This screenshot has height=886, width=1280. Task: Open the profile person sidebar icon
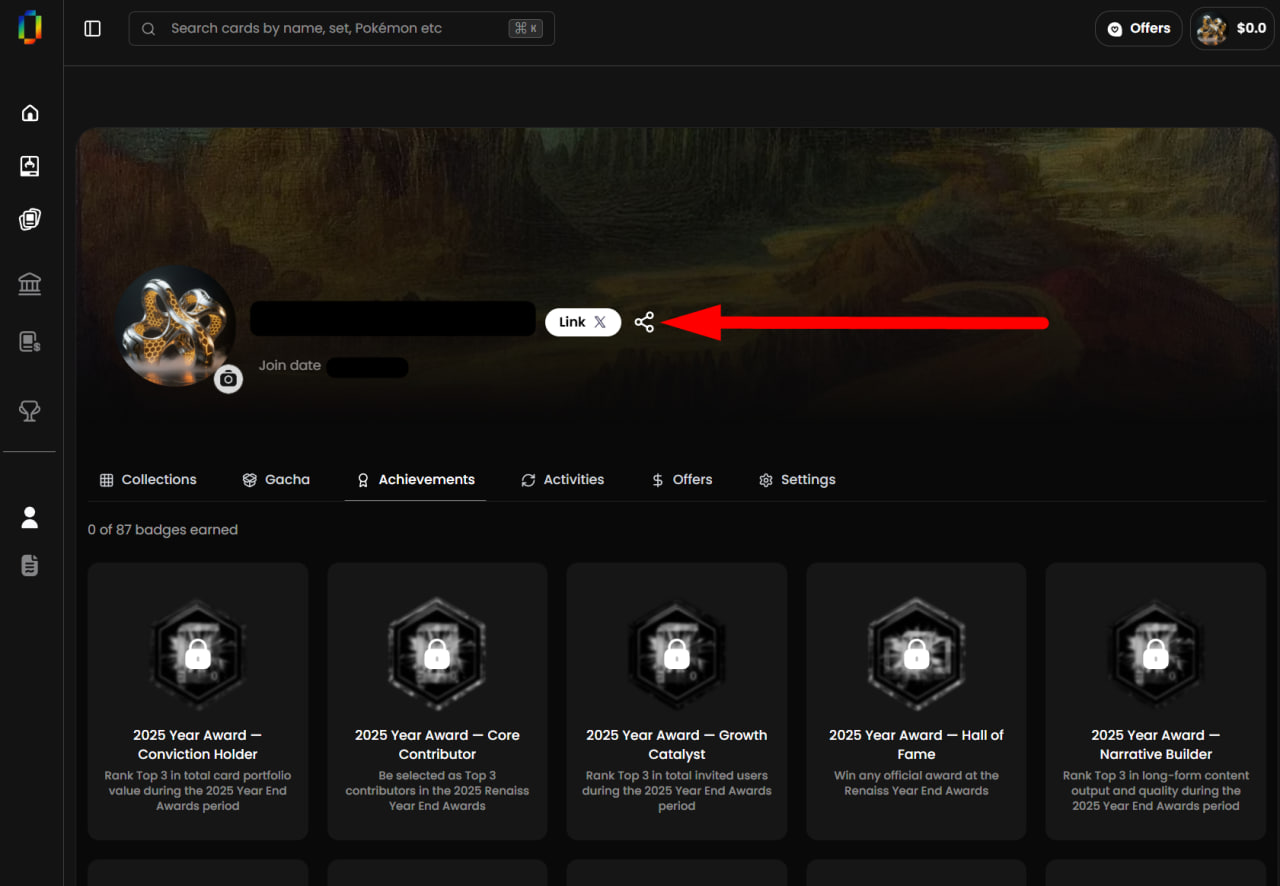30,518
